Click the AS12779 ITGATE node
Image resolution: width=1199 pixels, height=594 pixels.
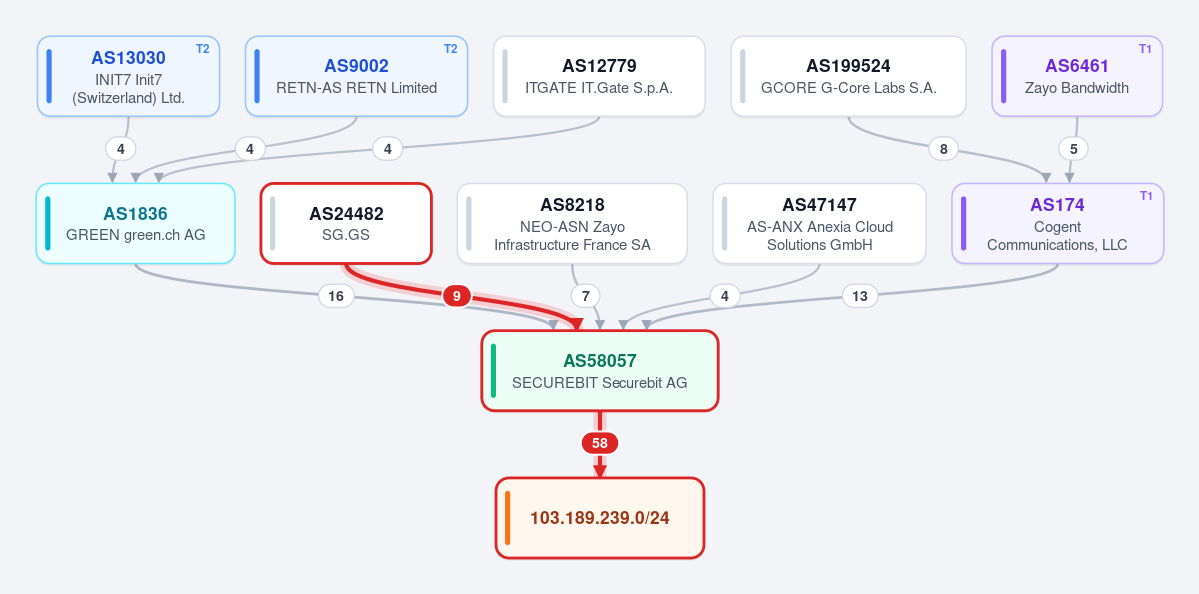tap(599, 76)
